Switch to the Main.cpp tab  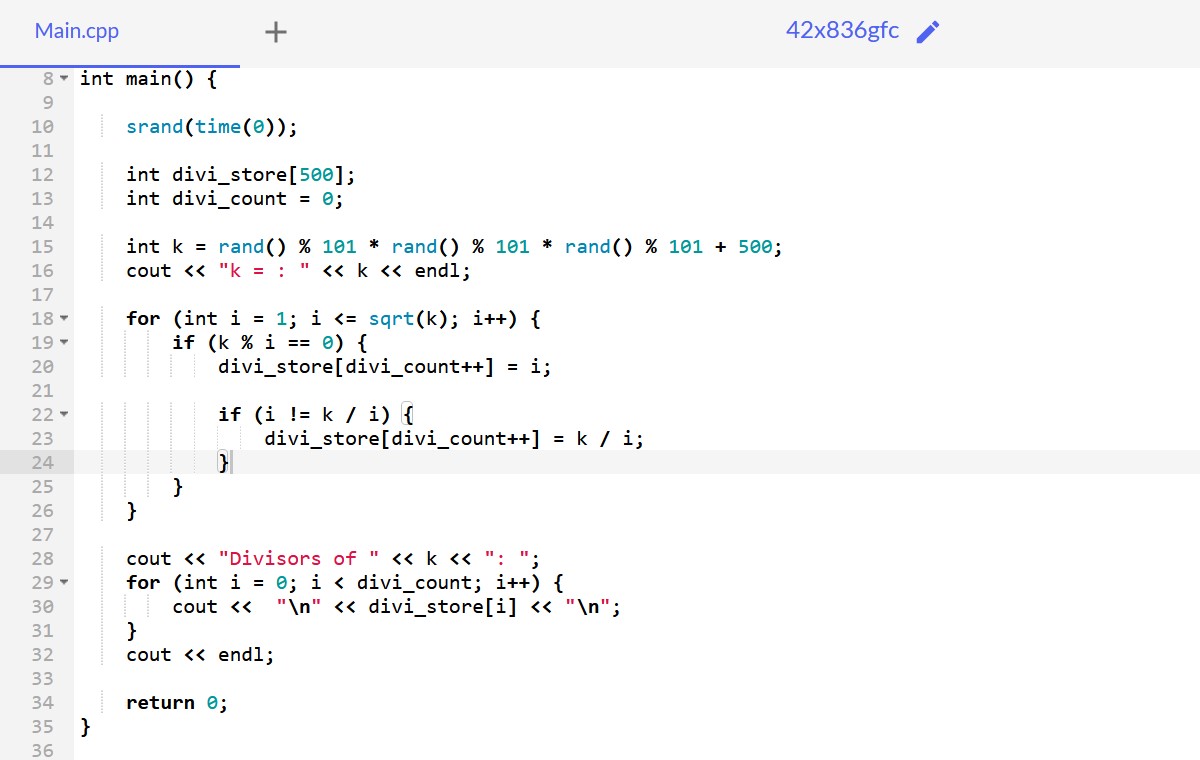click(x=77, y=31)
